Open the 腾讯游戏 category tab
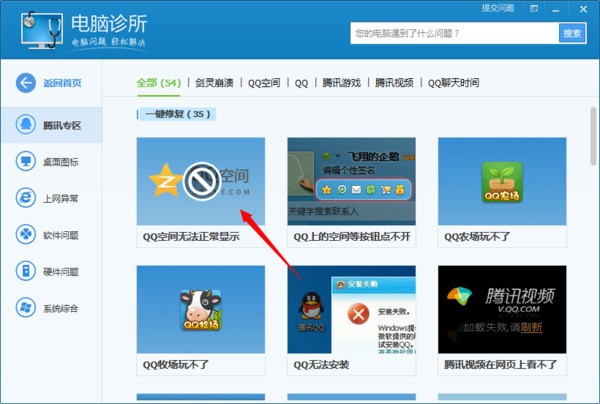This screenshot has width=600, height=404. [x=341, y=83]
